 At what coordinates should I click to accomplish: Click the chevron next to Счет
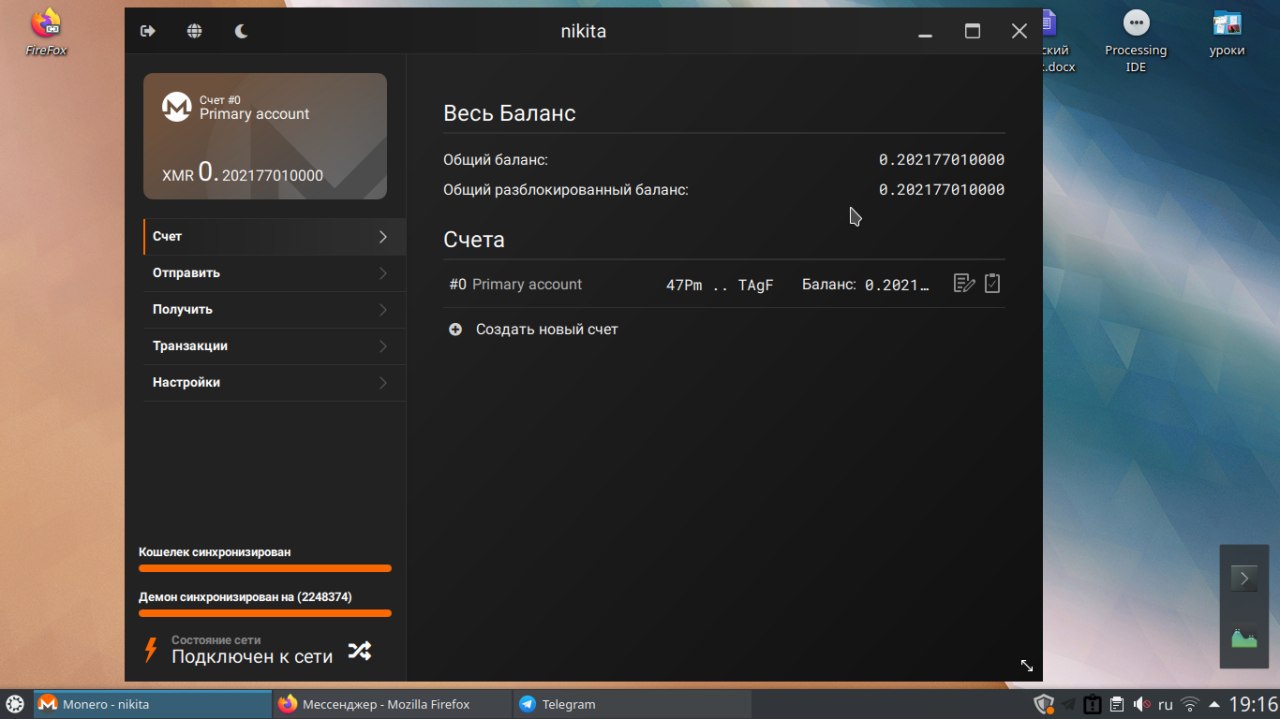[383, 237]
